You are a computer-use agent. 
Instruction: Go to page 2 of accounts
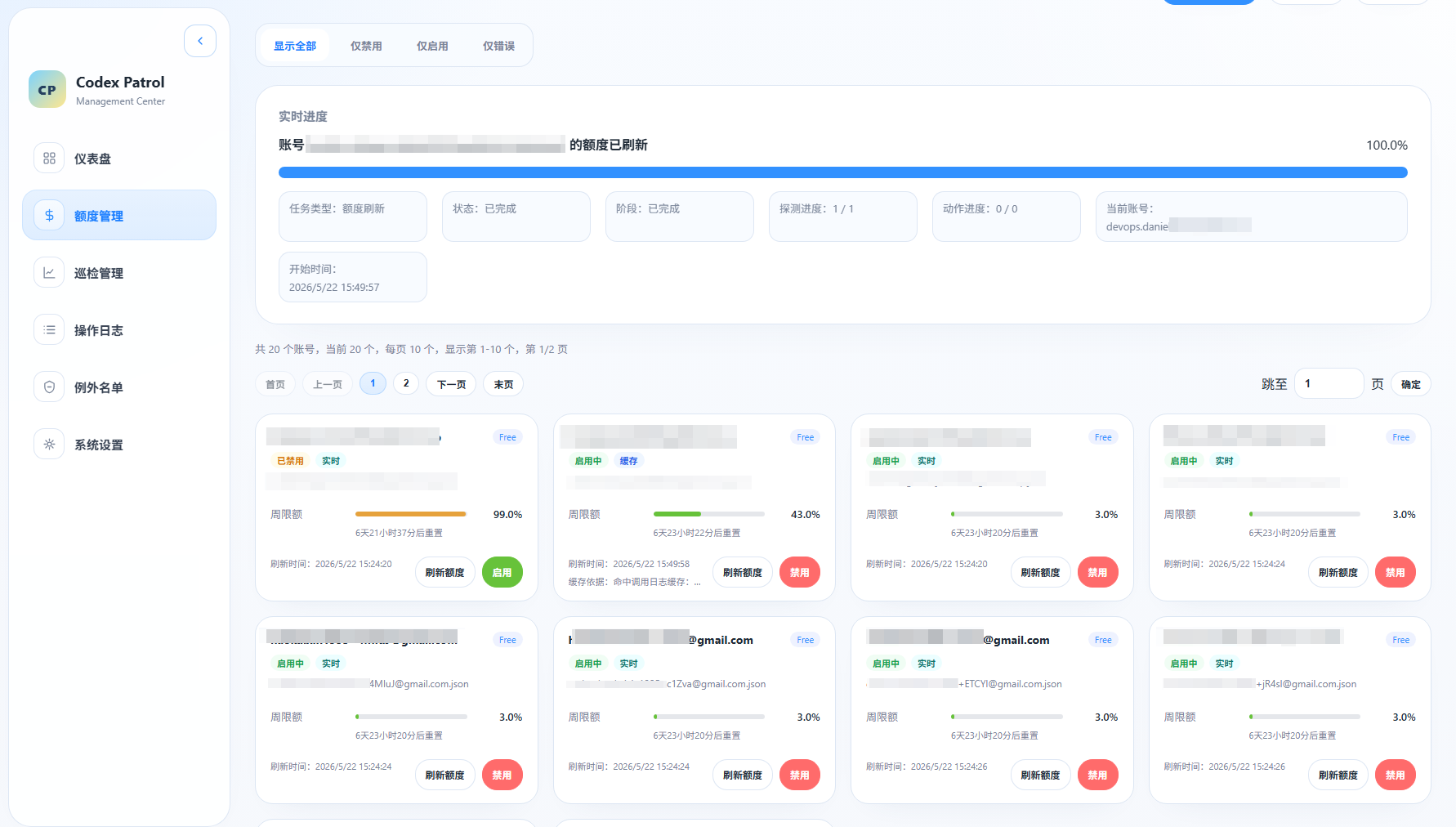[406, 383]
